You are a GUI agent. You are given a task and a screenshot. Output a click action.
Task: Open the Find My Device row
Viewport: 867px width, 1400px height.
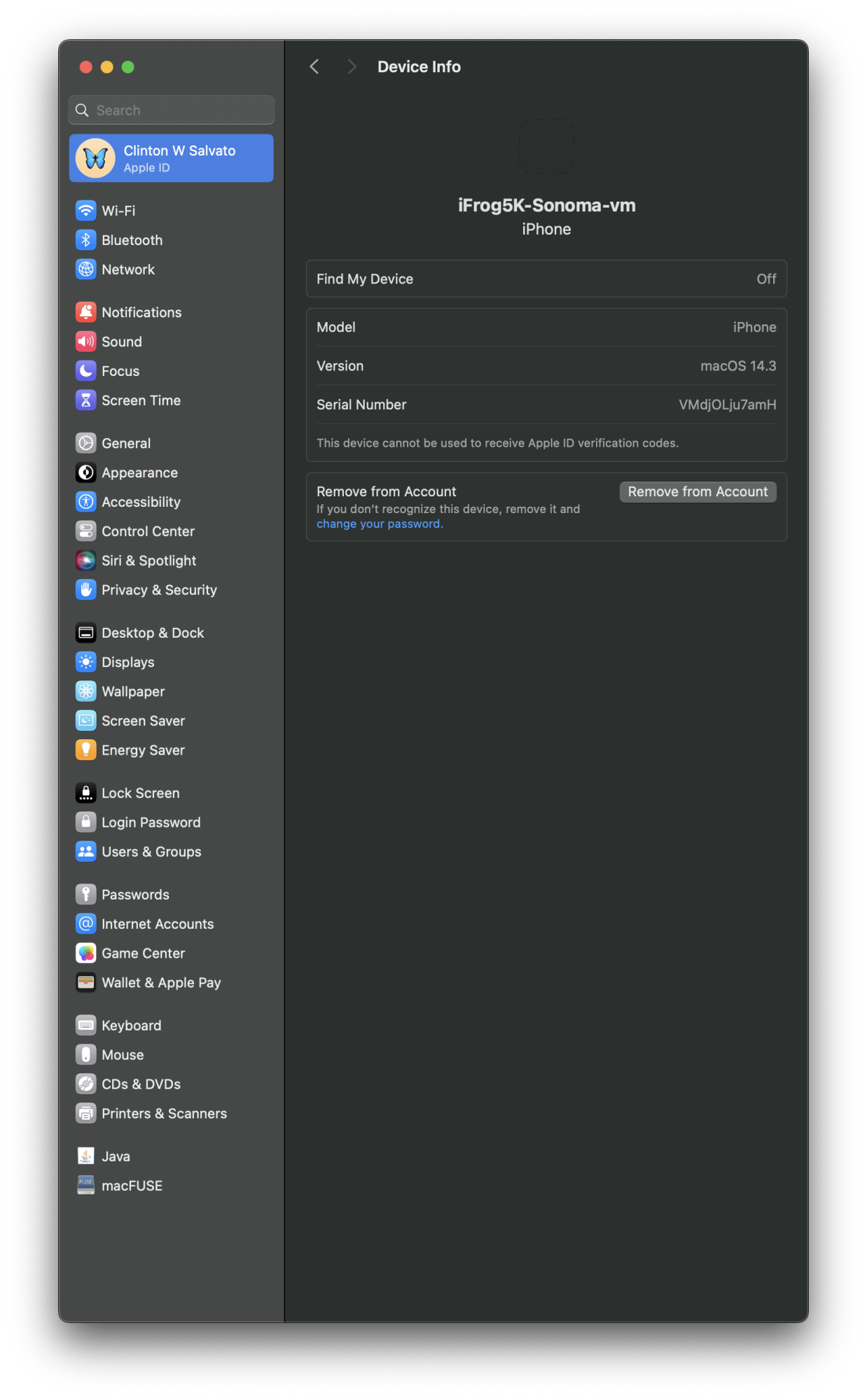[546, 279]
